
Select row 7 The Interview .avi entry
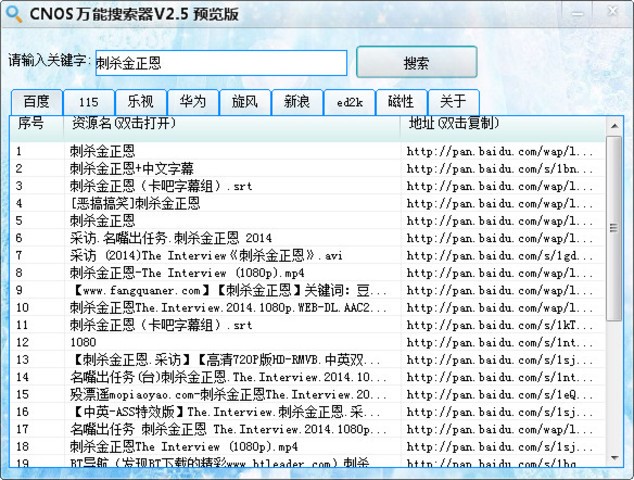206,256
